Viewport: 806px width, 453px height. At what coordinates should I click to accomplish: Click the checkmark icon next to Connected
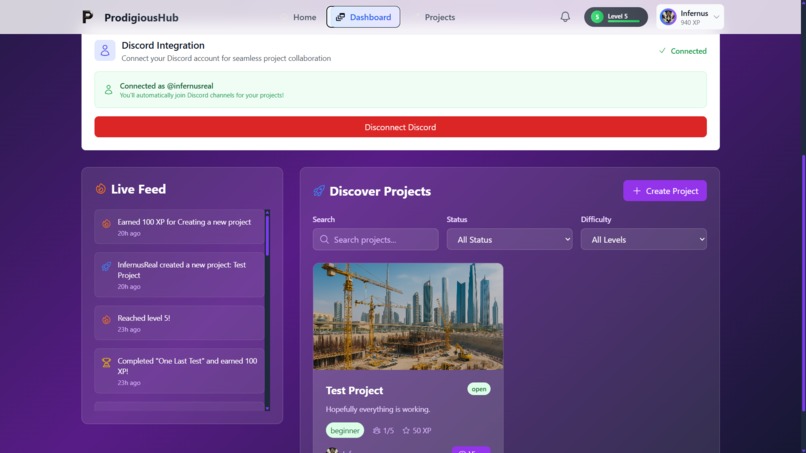click(662, 50)
